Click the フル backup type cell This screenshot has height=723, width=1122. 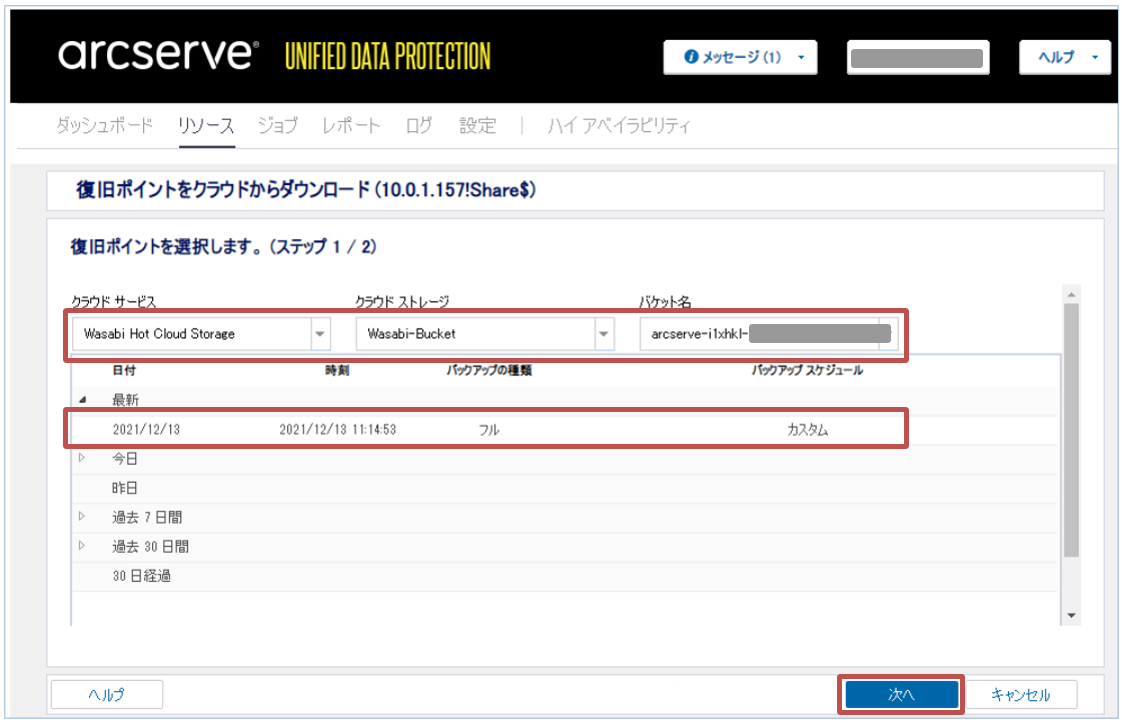[489, 430]
